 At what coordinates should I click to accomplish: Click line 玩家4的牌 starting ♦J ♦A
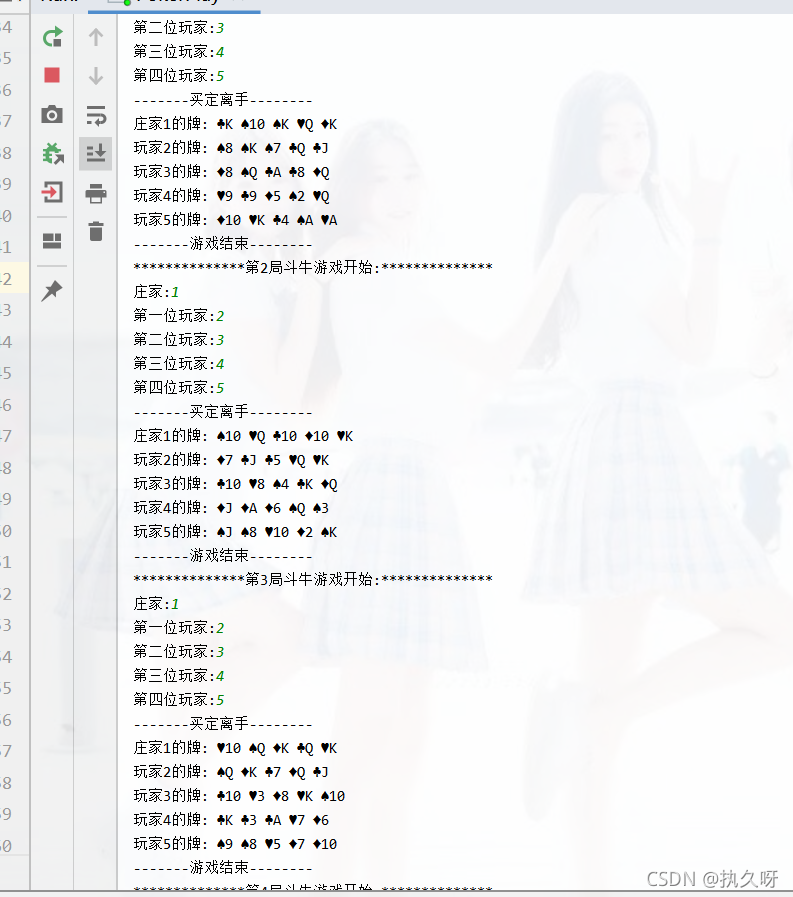(231, 508)
